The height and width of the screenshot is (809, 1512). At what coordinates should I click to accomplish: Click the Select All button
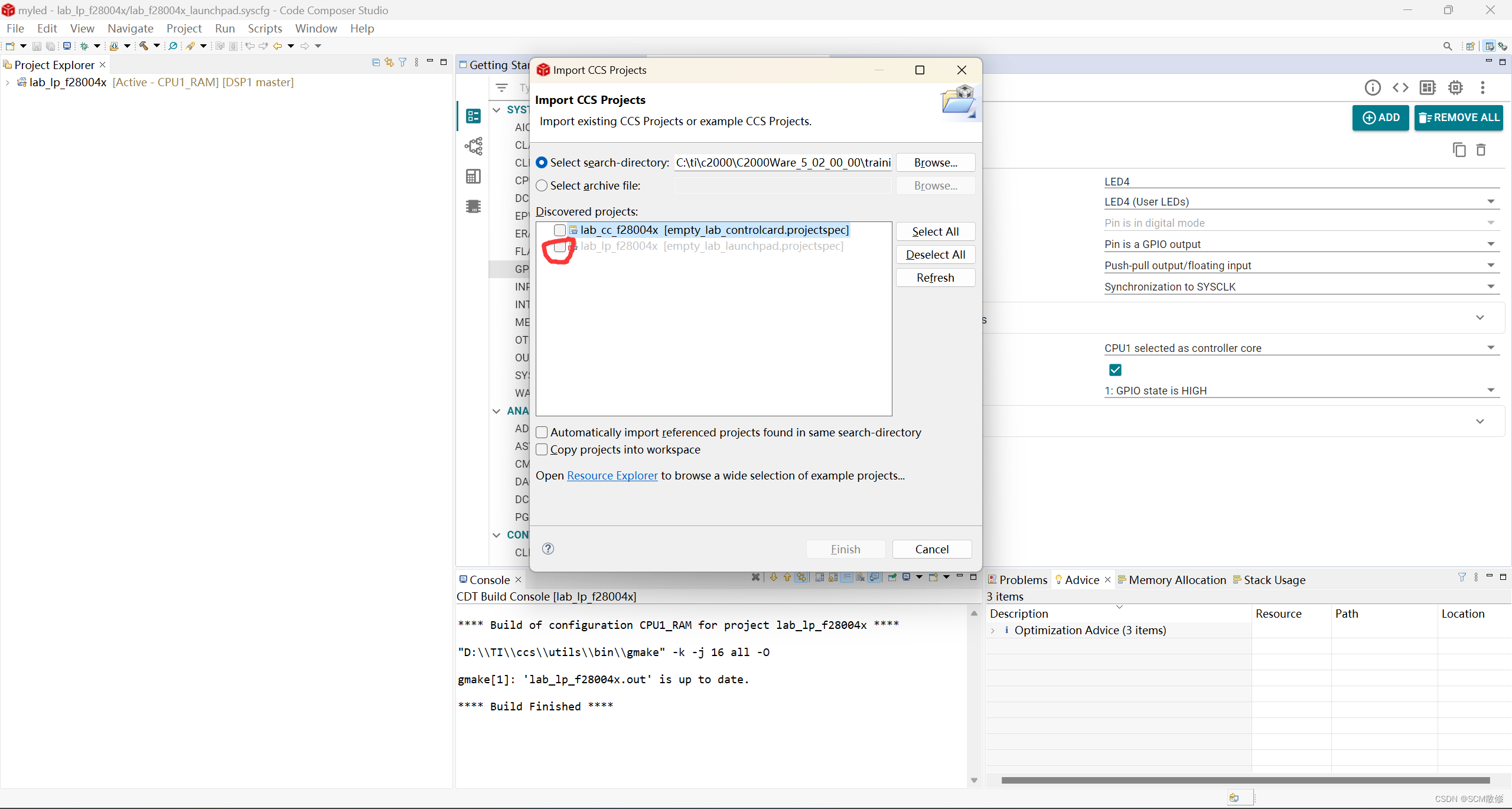(x=935, y=231)
